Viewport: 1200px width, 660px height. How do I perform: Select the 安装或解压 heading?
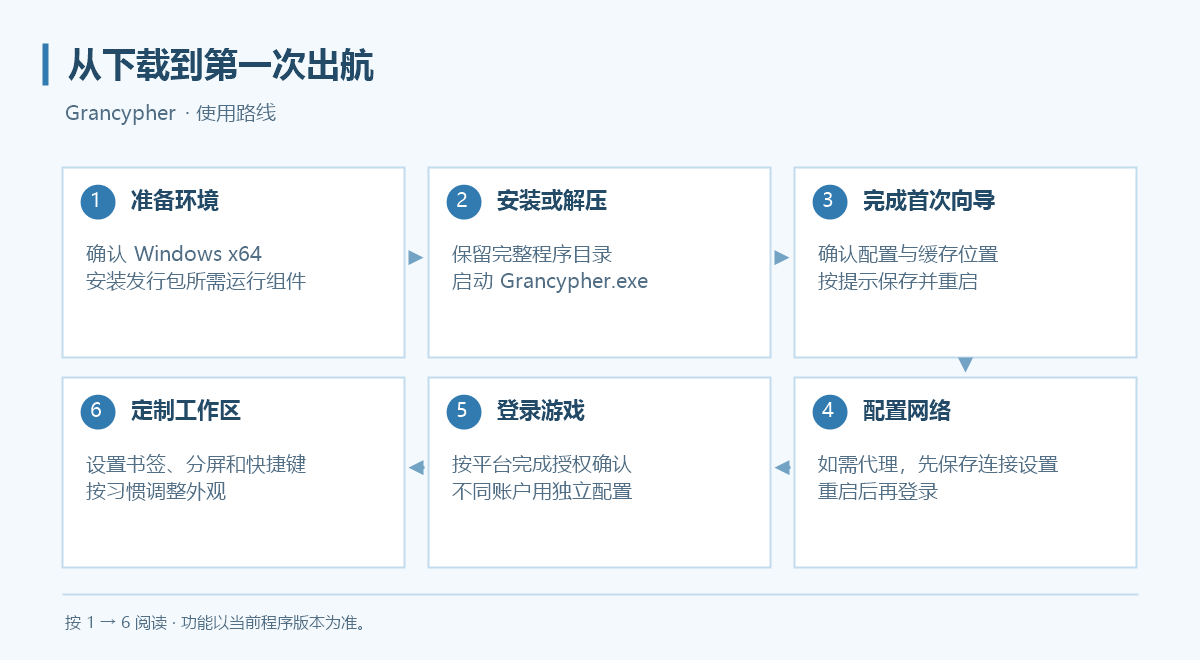click(552, 201)
